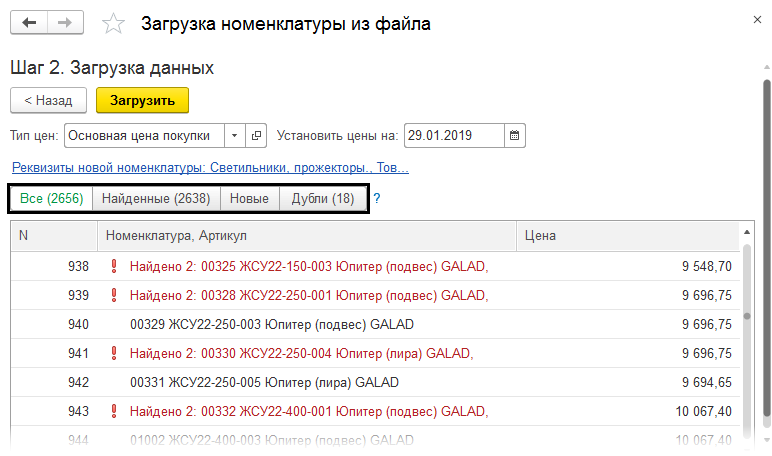Click red warning icon on row 938
Image resolution: width=772 pixels, height=456 pixels.
point(113,267)
